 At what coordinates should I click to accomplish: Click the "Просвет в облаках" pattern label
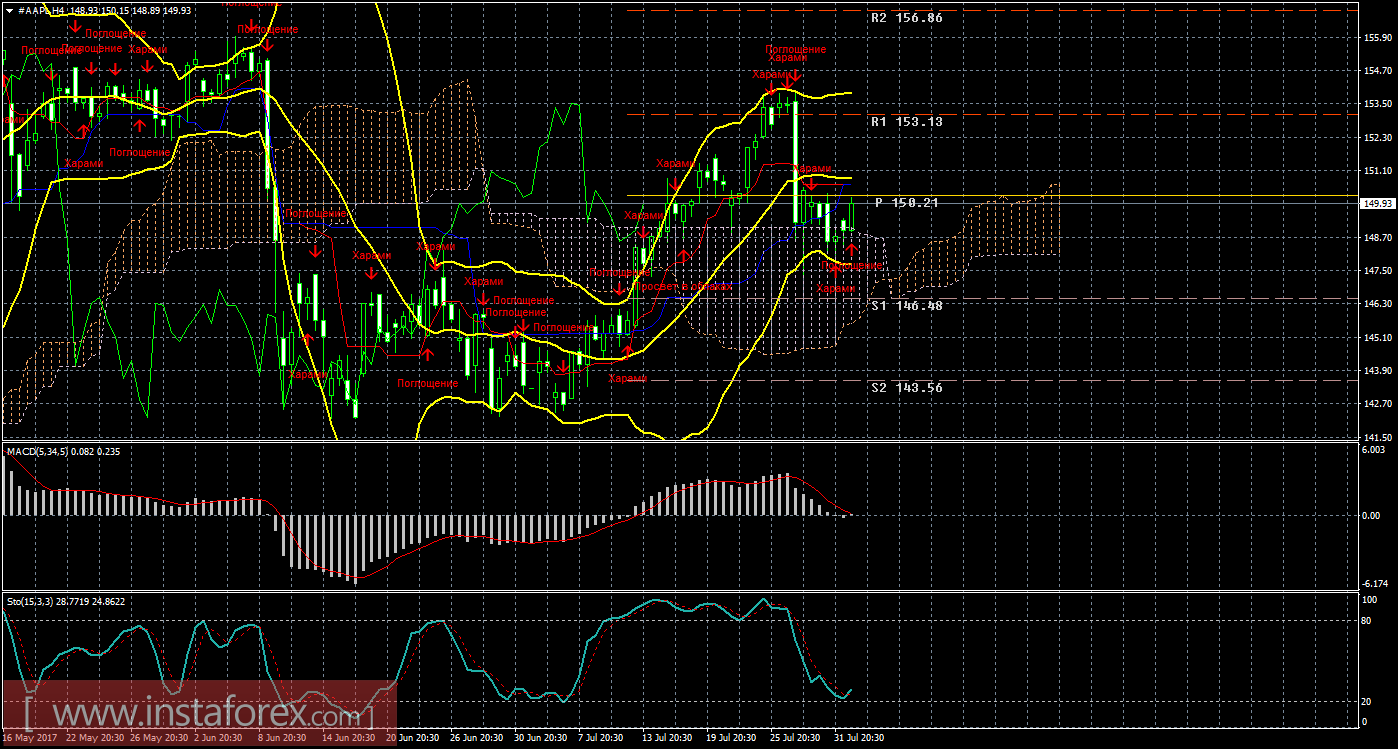pyautogui.click(x=685, y=286)
